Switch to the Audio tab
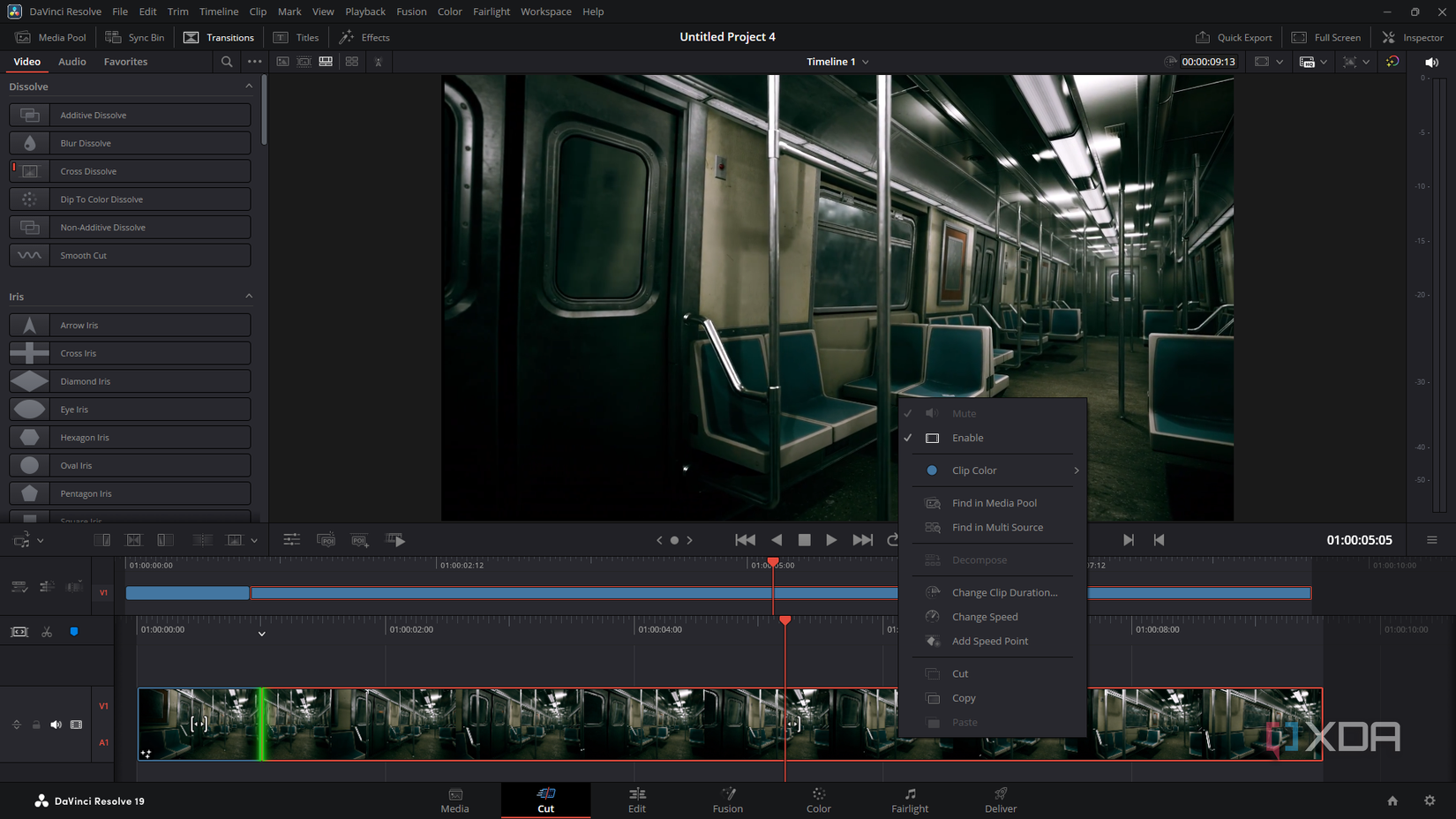 click(x=71, y=62)
